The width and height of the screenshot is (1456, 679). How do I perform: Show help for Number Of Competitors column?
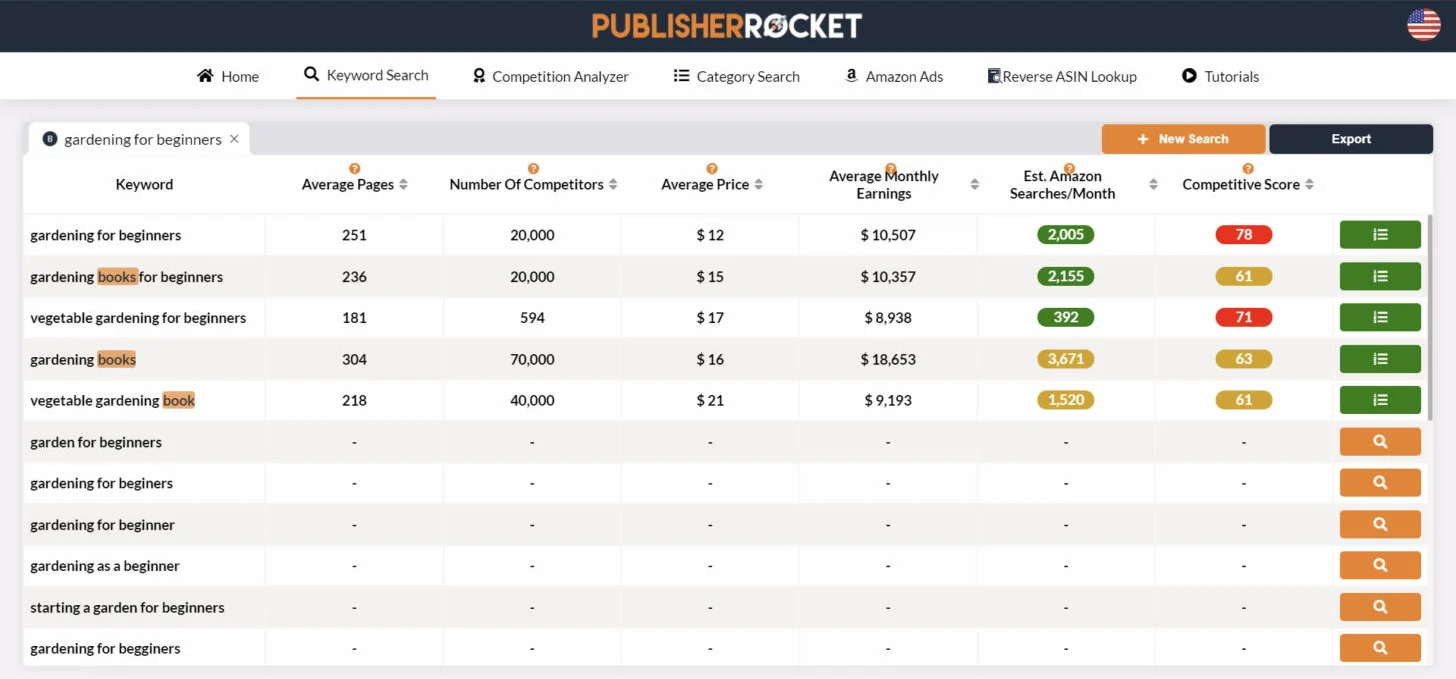point(533,169)
